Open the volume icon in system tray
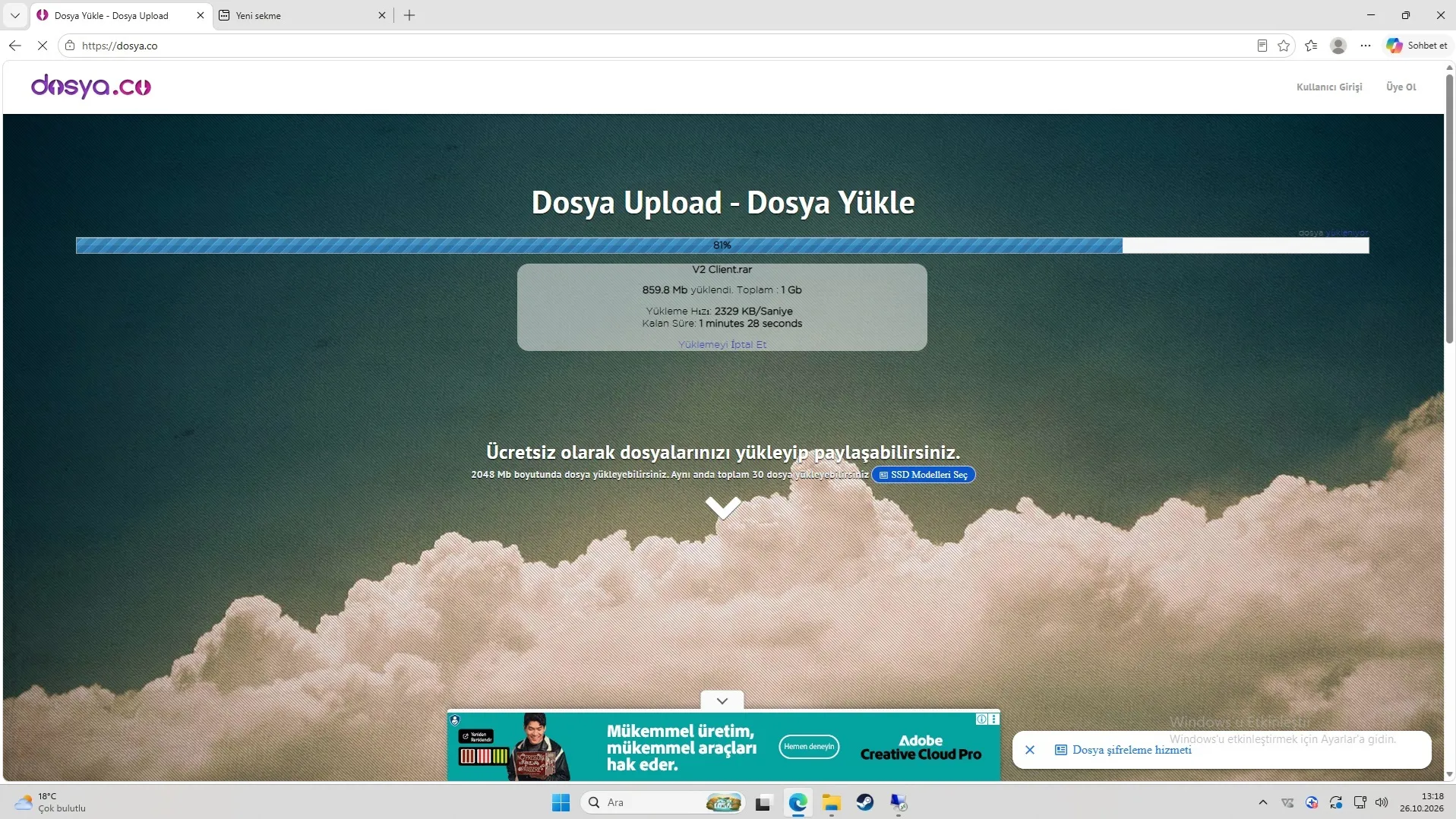The image size is (1456, 819). 1382,802
